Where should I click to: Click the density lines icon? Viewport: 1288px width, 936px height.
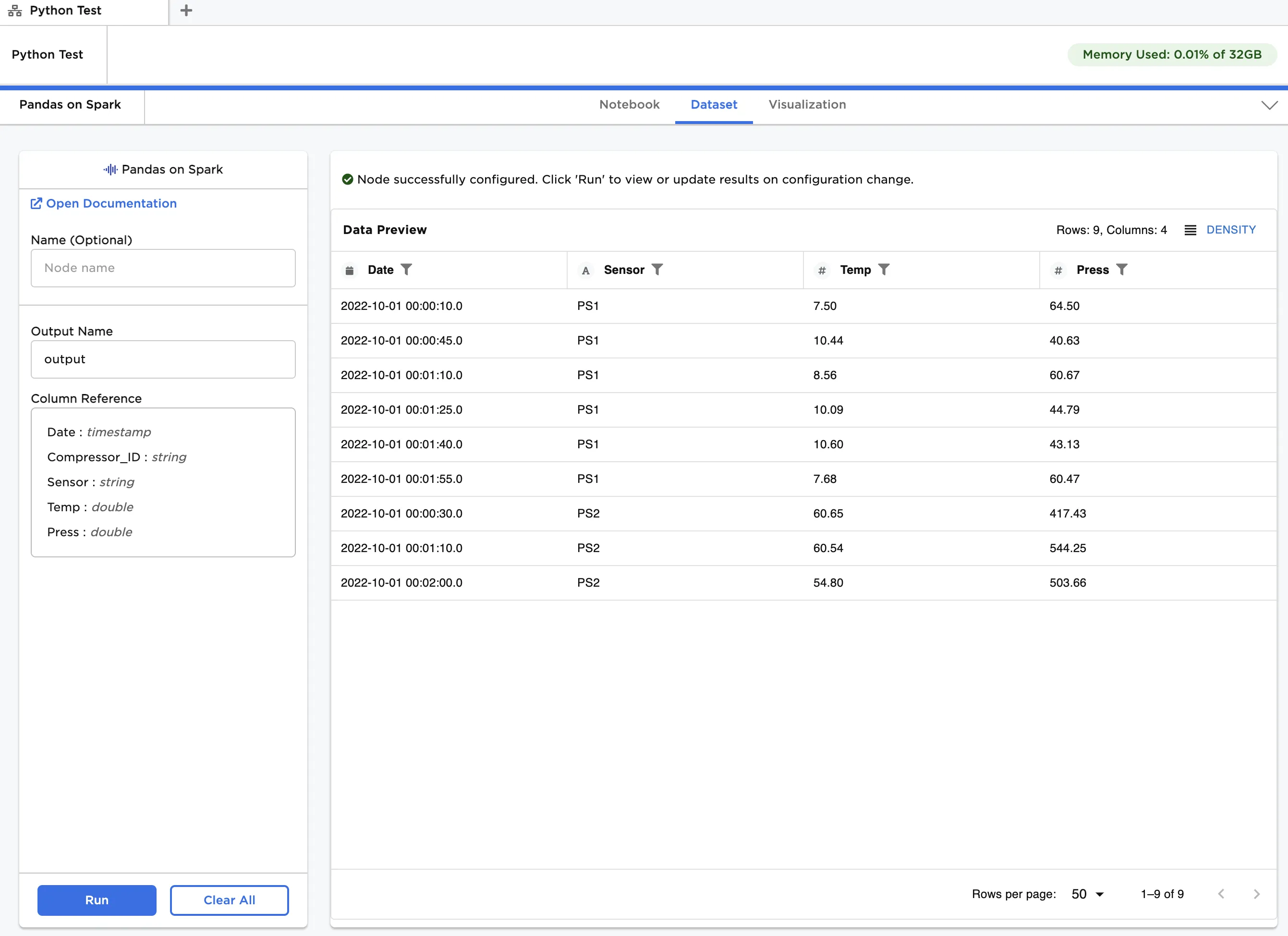tap(1191, 230)
